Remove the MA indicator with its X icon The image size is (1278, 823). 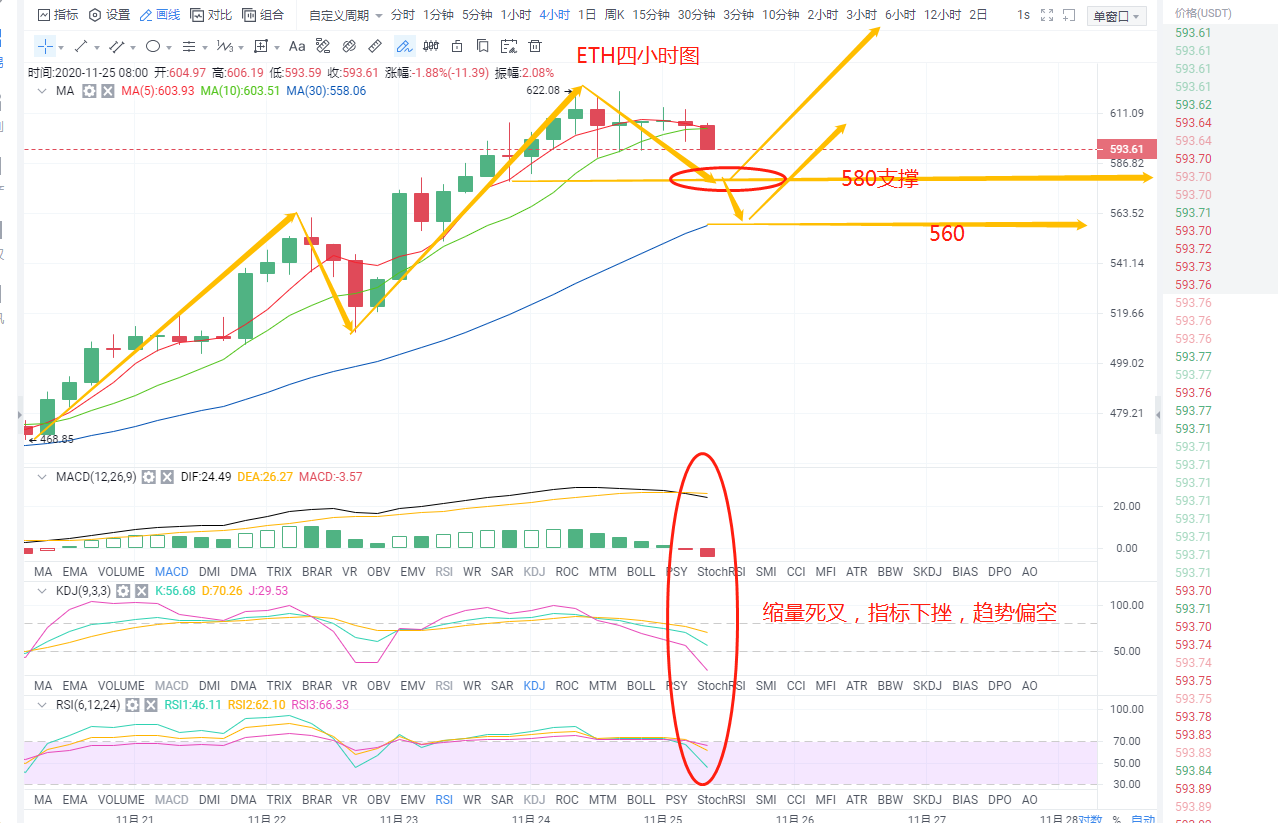(108, 91)
